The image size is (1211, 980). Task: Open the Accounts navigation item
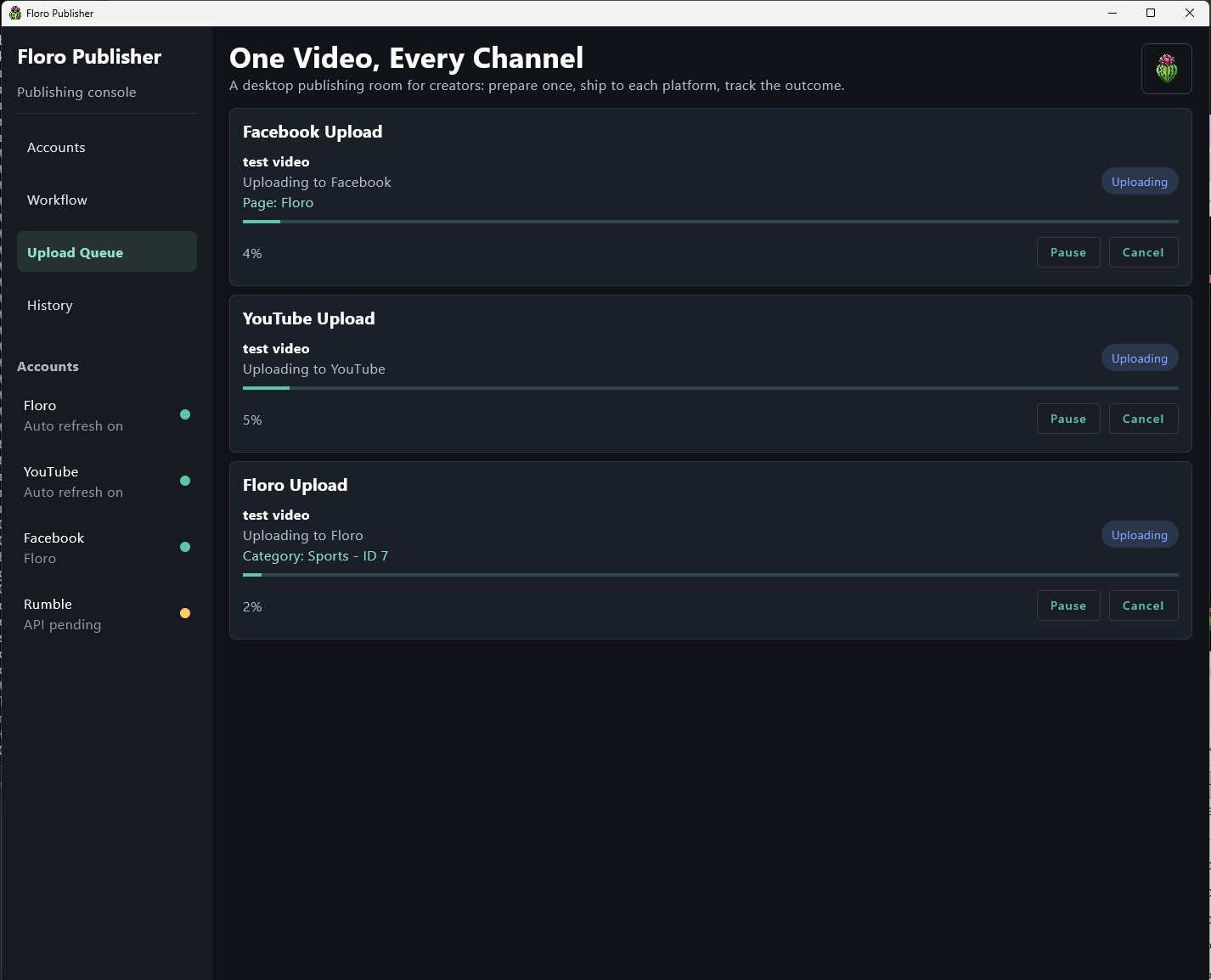tap(107, 148)
